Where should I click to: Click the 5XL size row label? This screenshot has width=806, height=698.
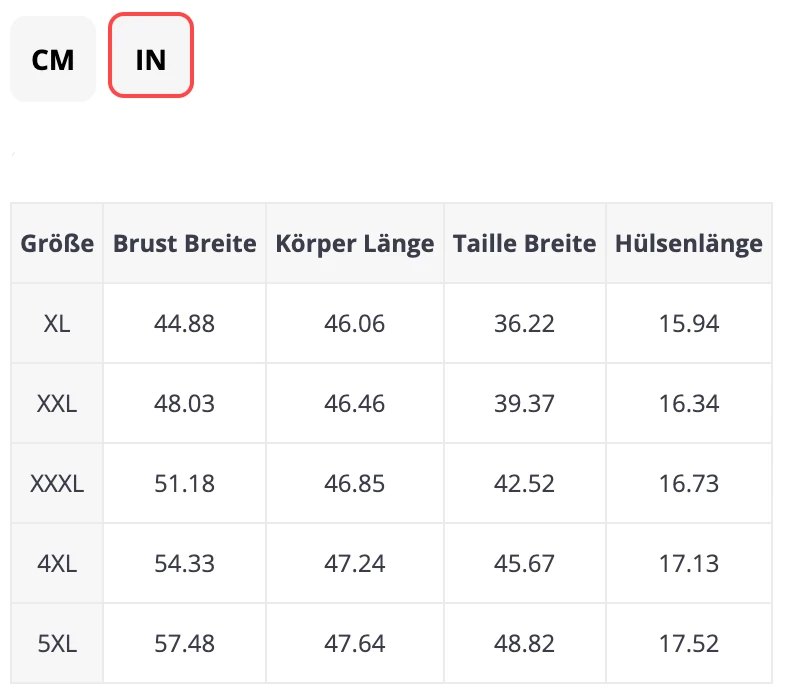point(58,643)
